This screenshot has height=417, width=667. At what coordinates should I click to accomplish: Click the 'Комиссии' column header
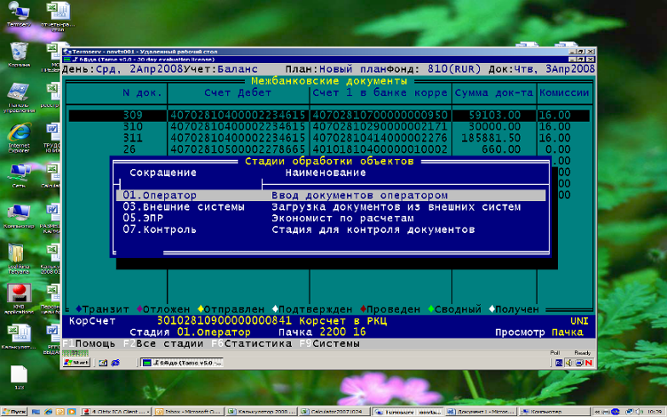pos(564,93)
